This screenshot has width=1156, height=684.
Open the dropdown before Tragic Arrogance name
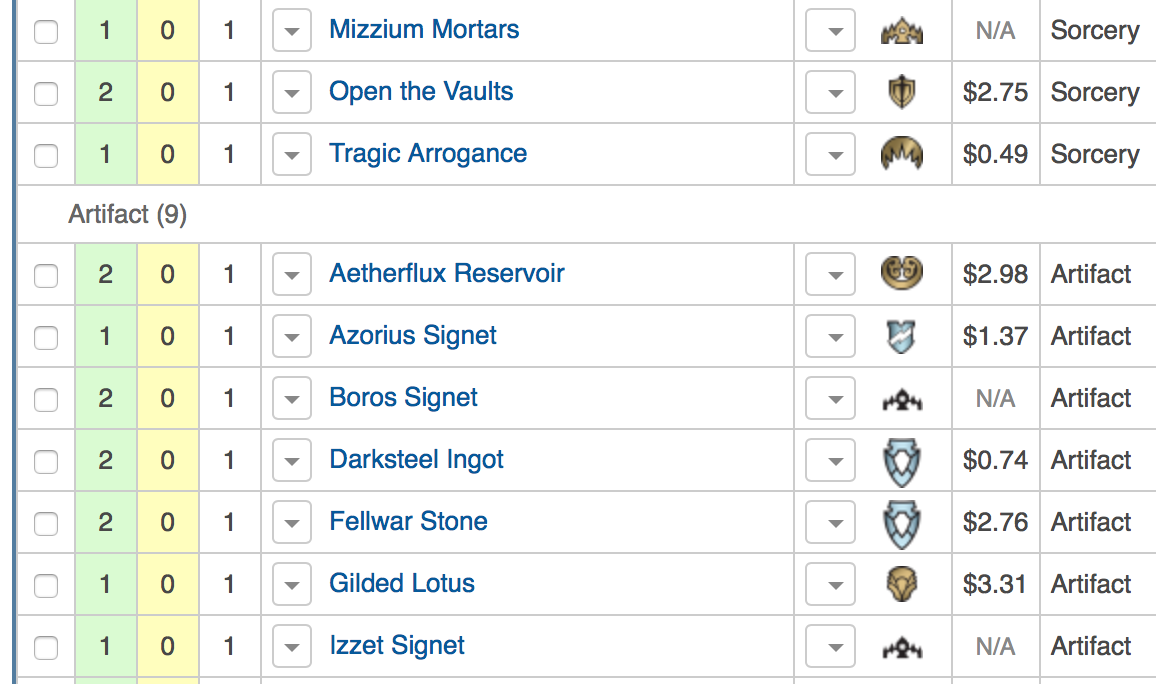click(291, 154)
